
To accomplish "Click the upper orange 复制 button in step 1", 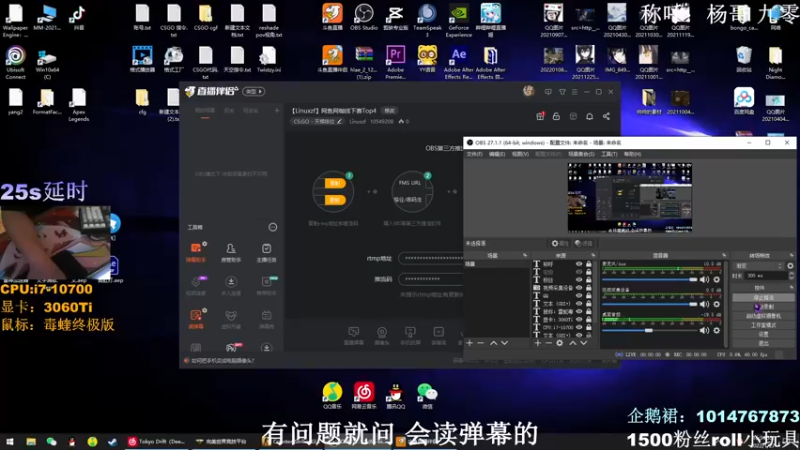I will [x=335, y=183].
